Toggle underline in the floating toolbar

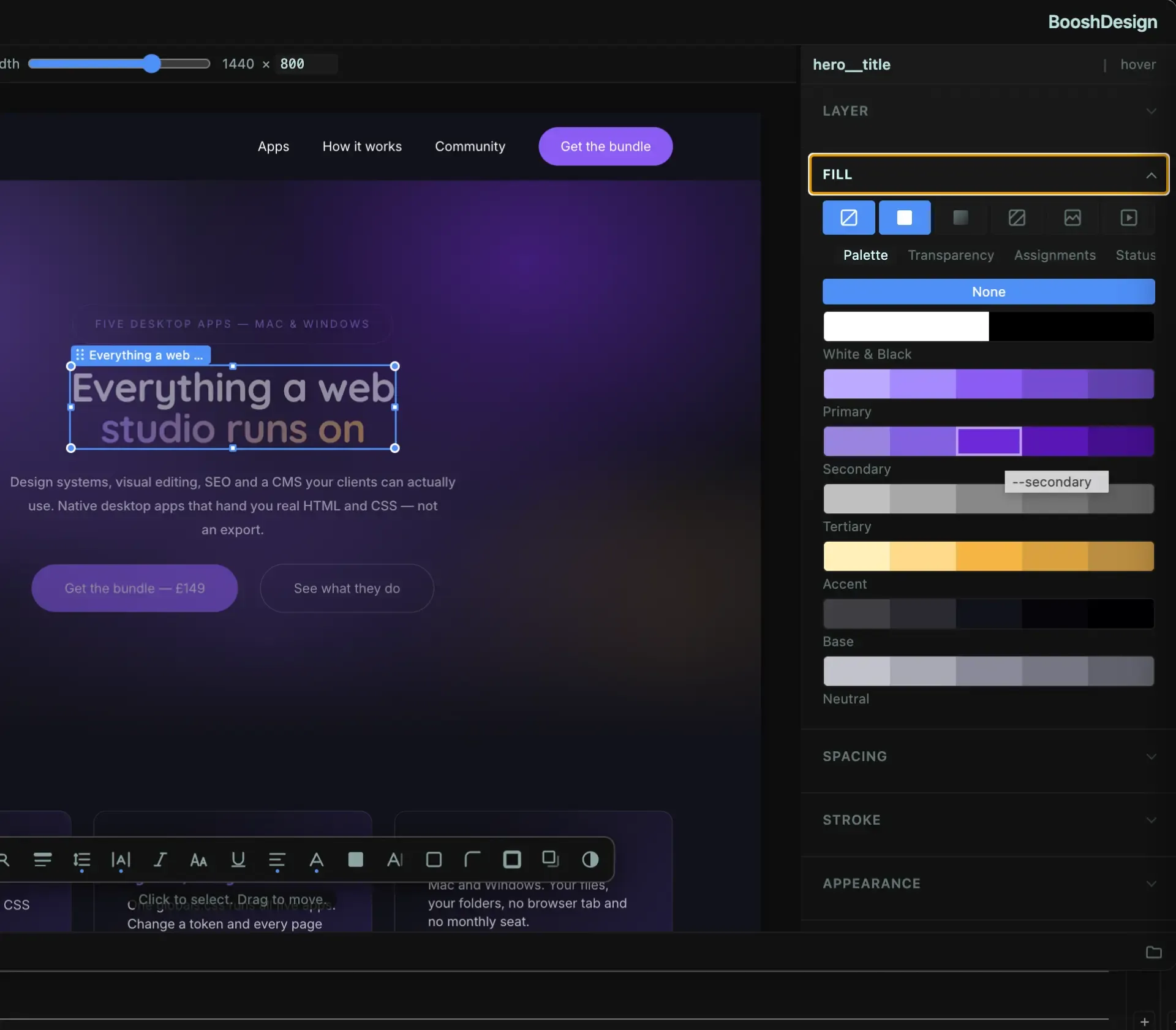pyautogui.click(x=238, y=860)
